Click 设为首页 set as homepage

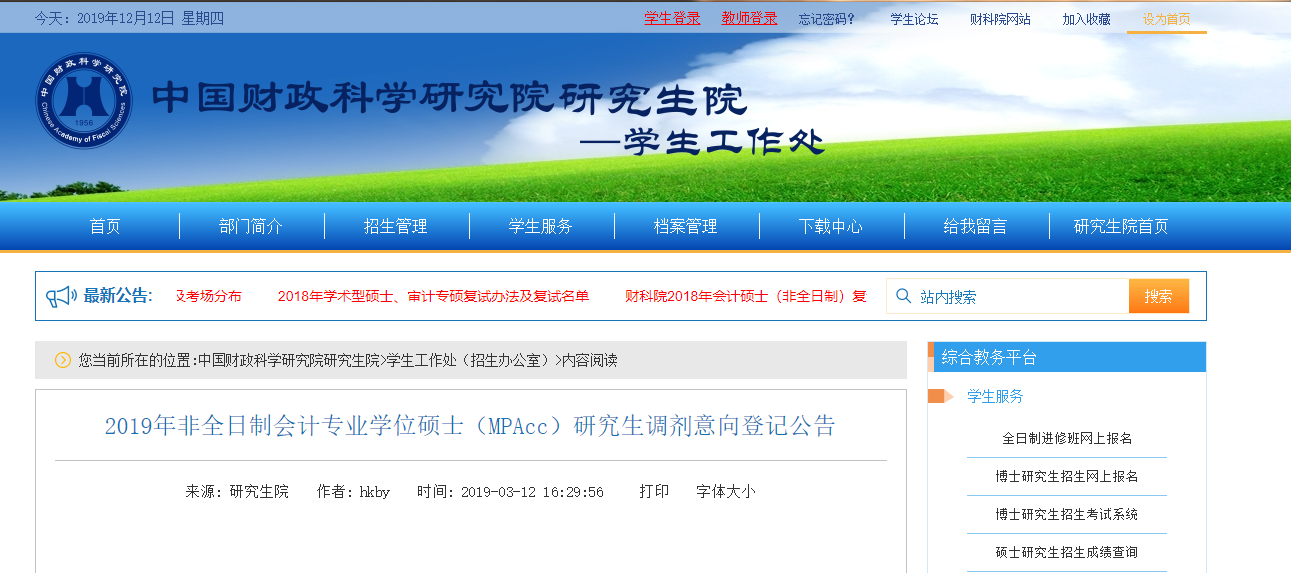coord(1166,19)
